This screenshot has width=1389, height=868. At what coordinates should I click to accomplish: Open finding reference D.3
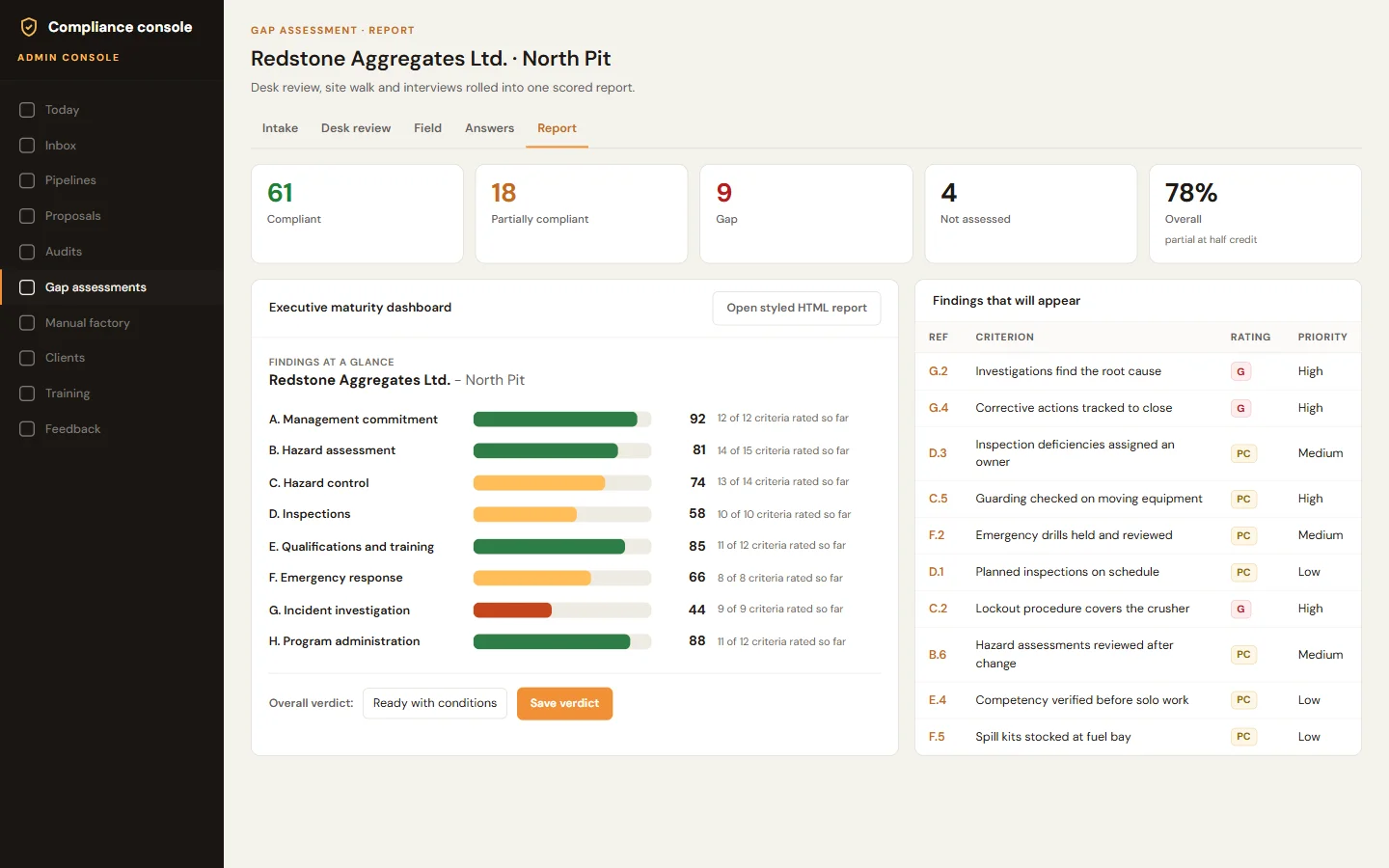tap(938, 453)
